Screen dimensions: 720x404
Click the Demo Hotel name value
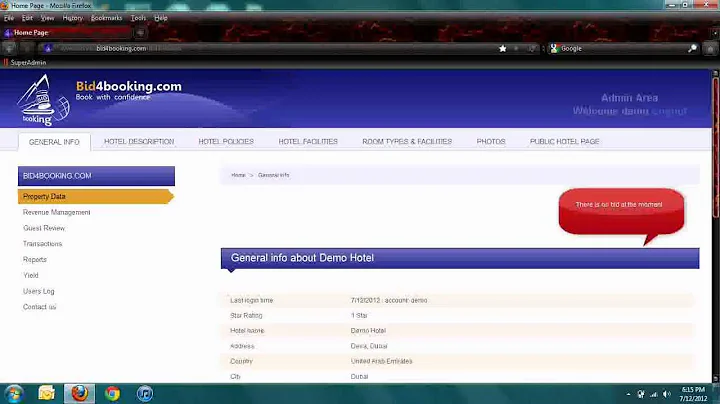368,331
